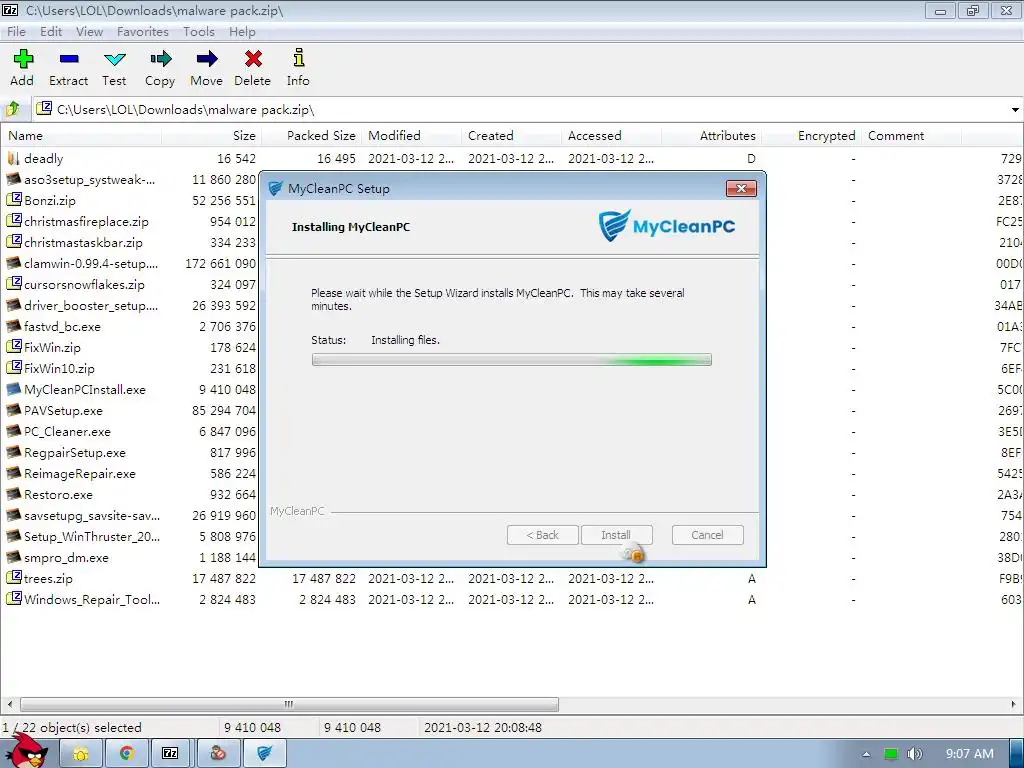Go up one folder level icon

[13, 108]
